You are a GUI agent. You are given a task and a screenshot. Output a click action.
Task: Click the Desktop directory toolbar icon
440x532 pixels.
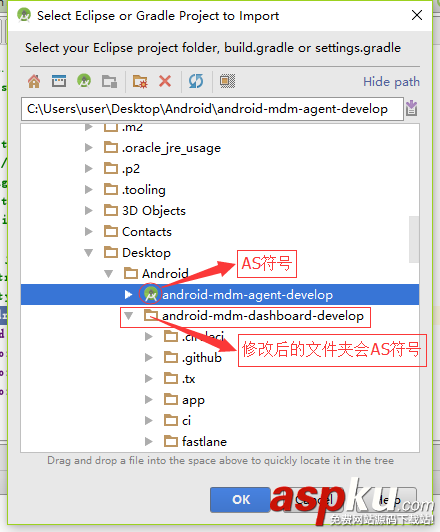coord(59,81)
